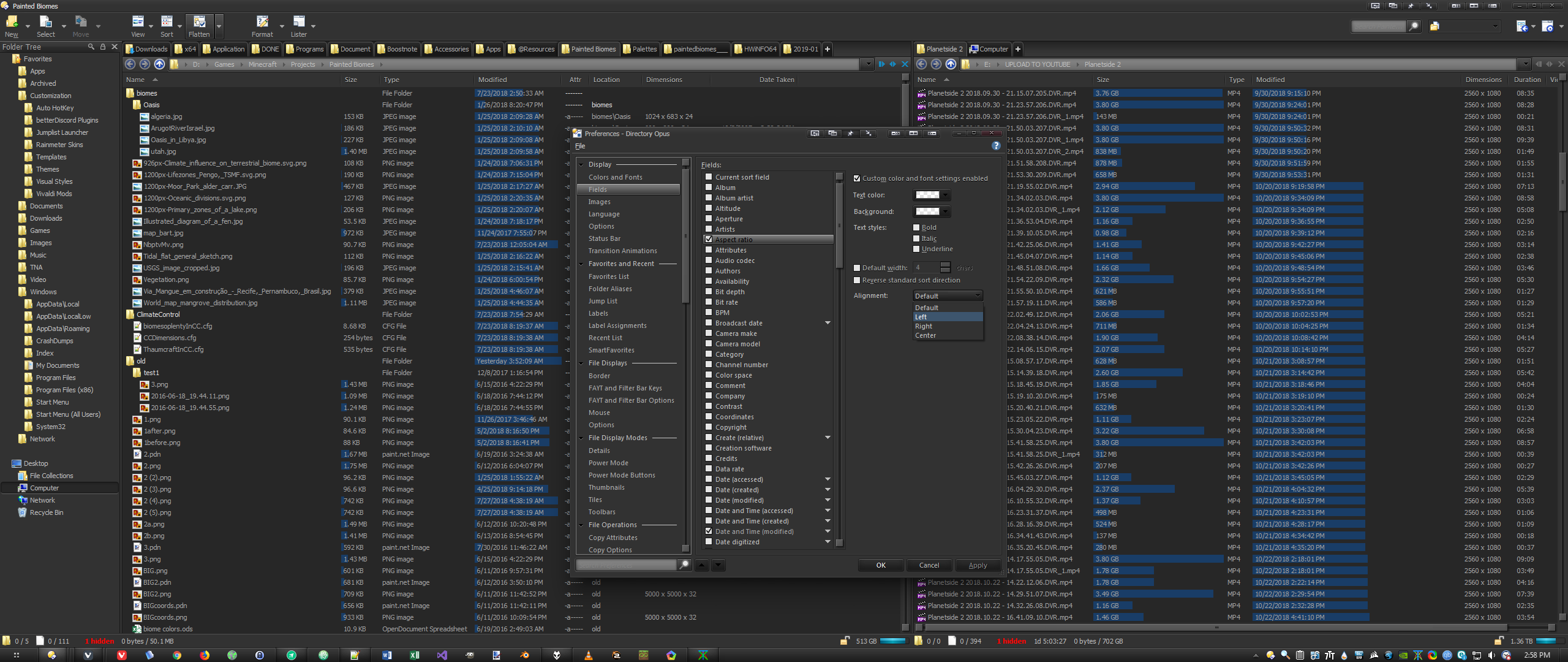Collapse the Favorites and Recent section
The height and width of the screenshot is (662, 1568).
[x=581, y=264]
